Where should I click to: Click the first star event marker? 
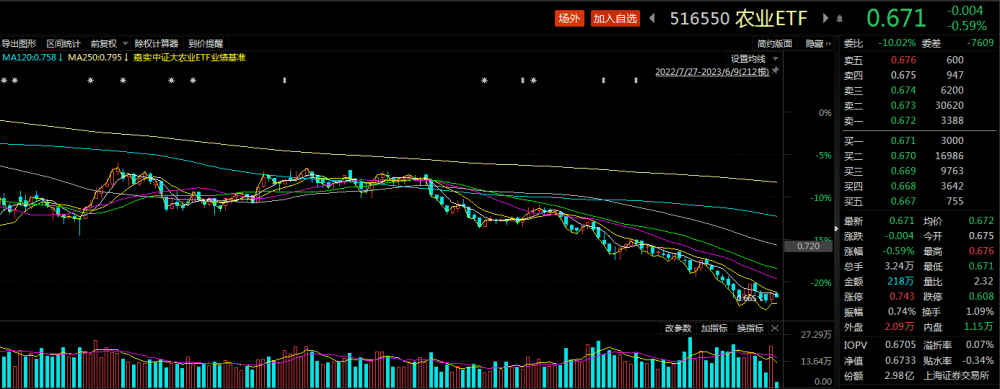4,81
